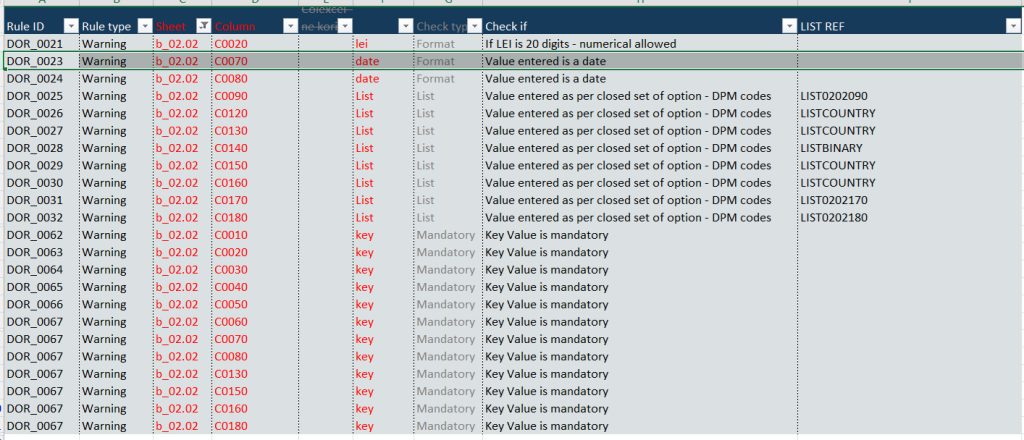Screen dimensions: 1024x440
Task: Open filter dropdown of strikethrough header column
Action: coord(344,26)
